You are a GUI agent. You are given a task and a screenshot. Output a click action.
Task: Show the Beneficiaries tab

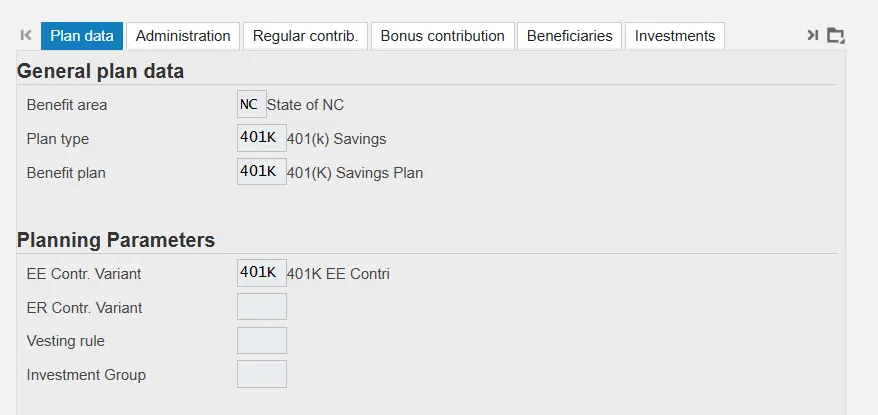569,36
